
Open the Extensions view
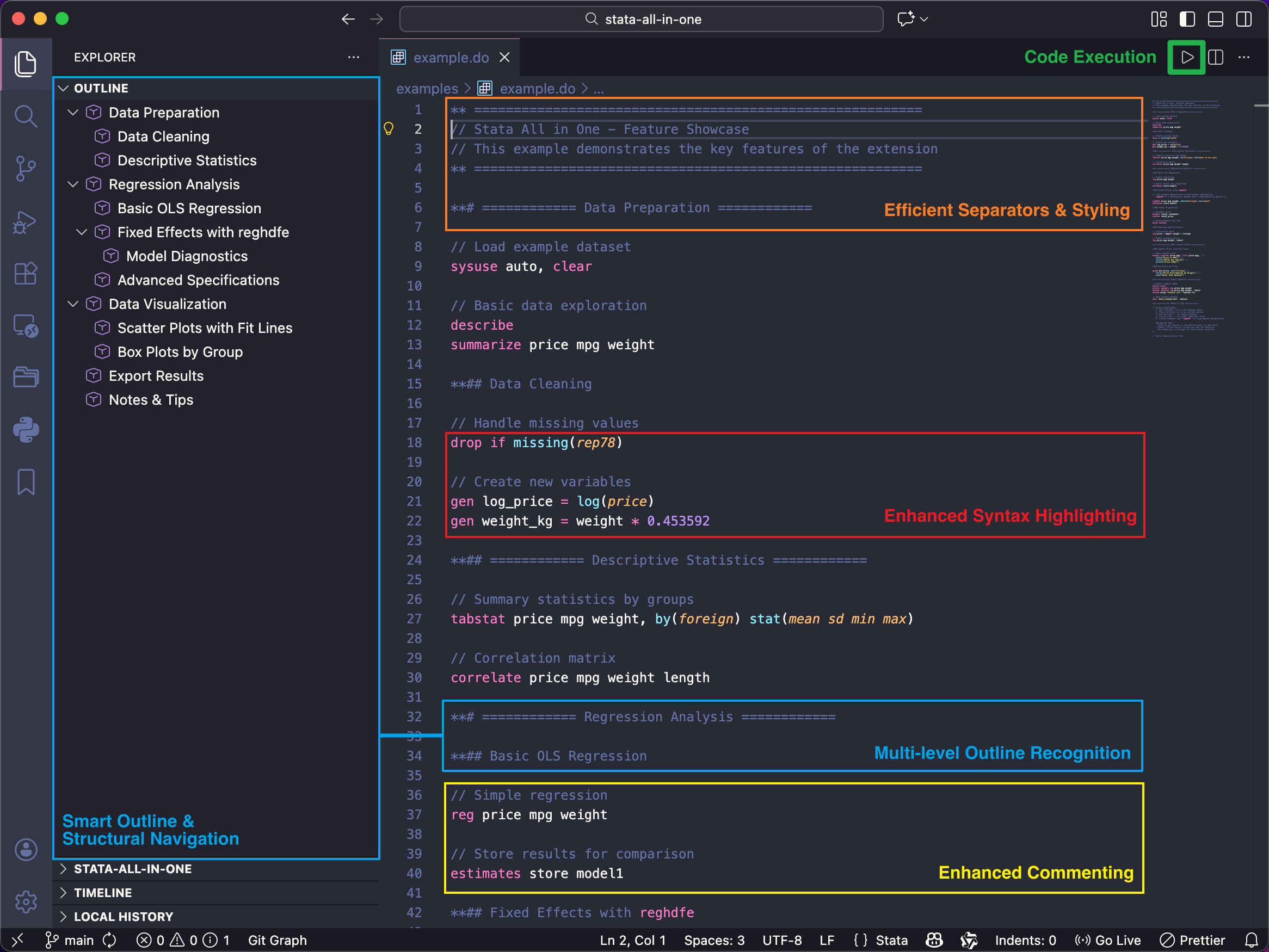click(26, 274)
